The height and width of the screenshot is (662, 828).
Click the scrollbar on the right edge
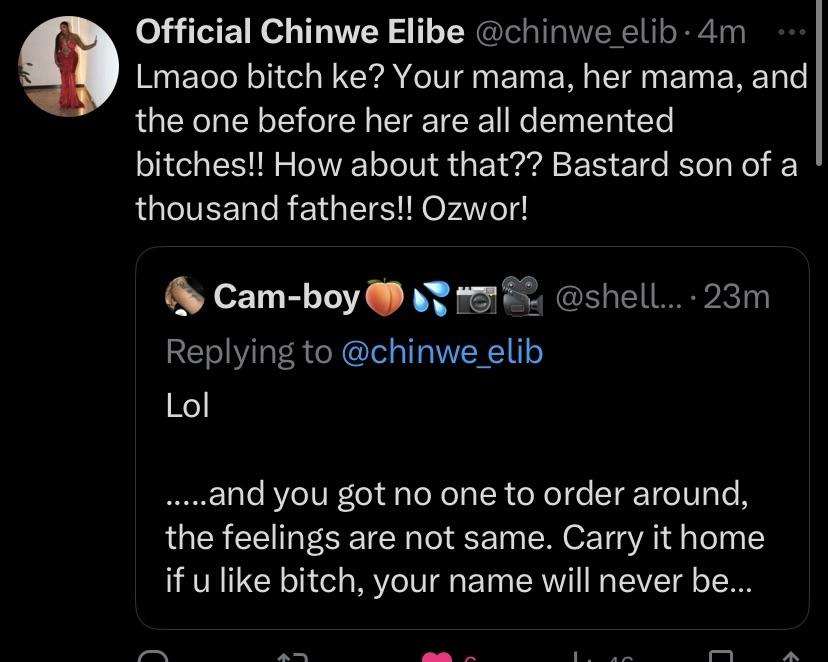click(x=819, y=84)
